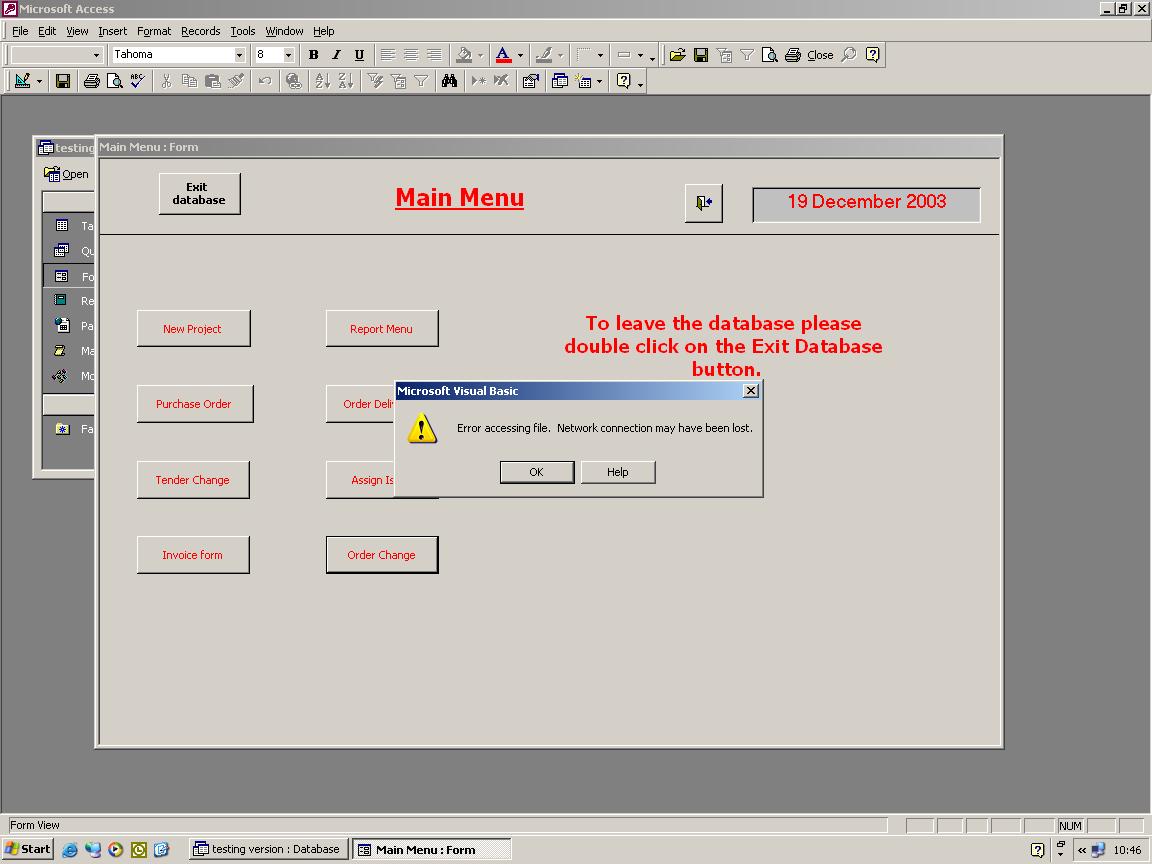Click the Open button in testing database window
Image resolution: width=1152 pixels, height=864 pixels.
pos(67,174)
